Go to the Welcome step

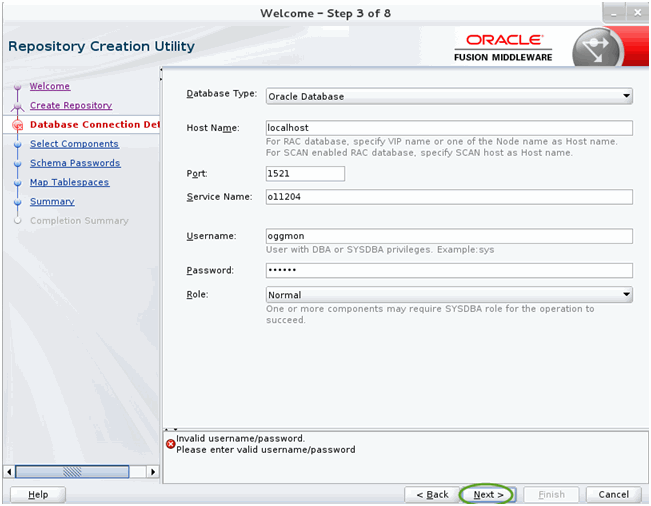pyautogui.click(x=50, y=86)
